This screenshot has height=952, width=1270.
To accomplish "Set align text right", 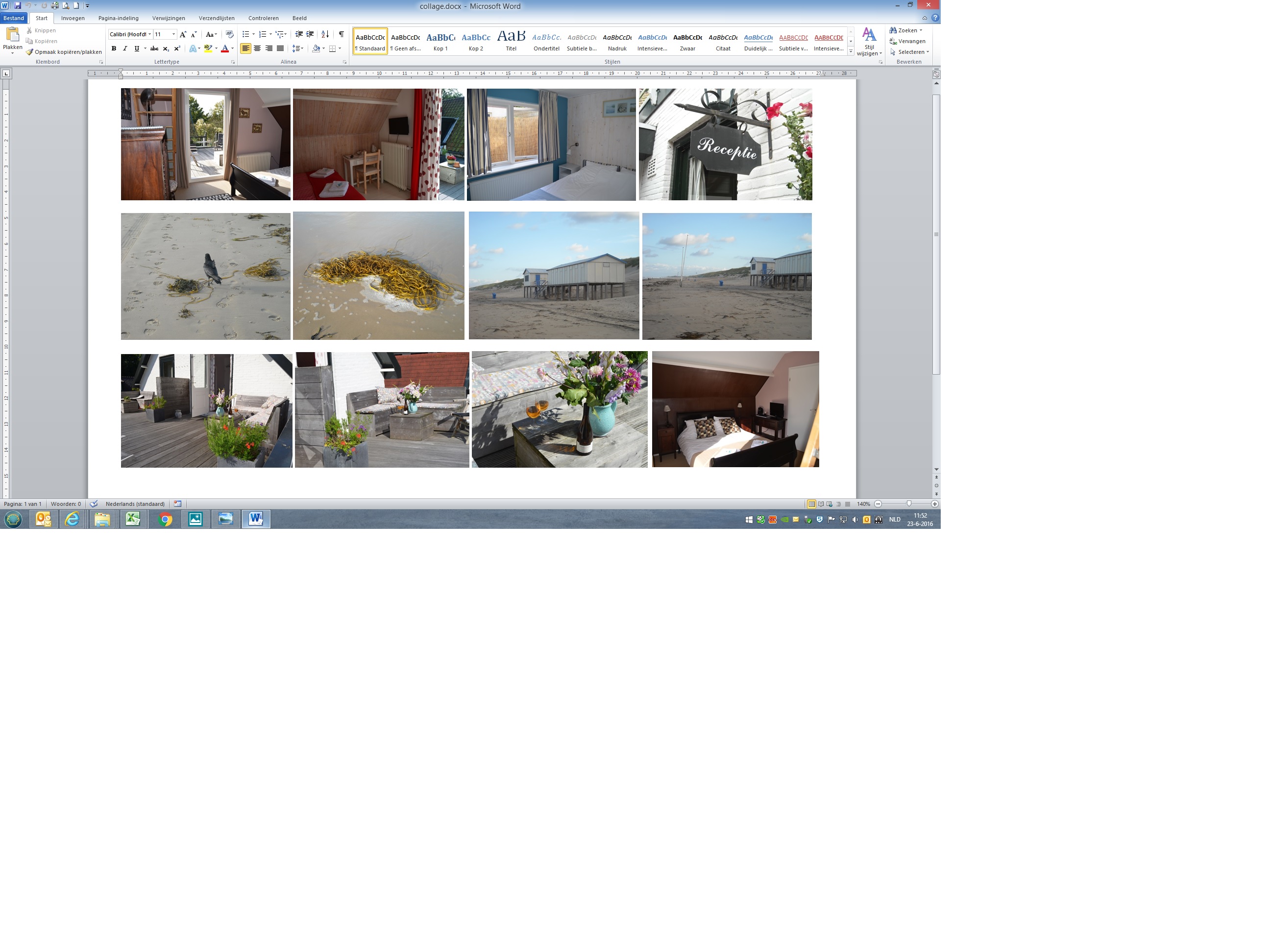I will (269, 49).
